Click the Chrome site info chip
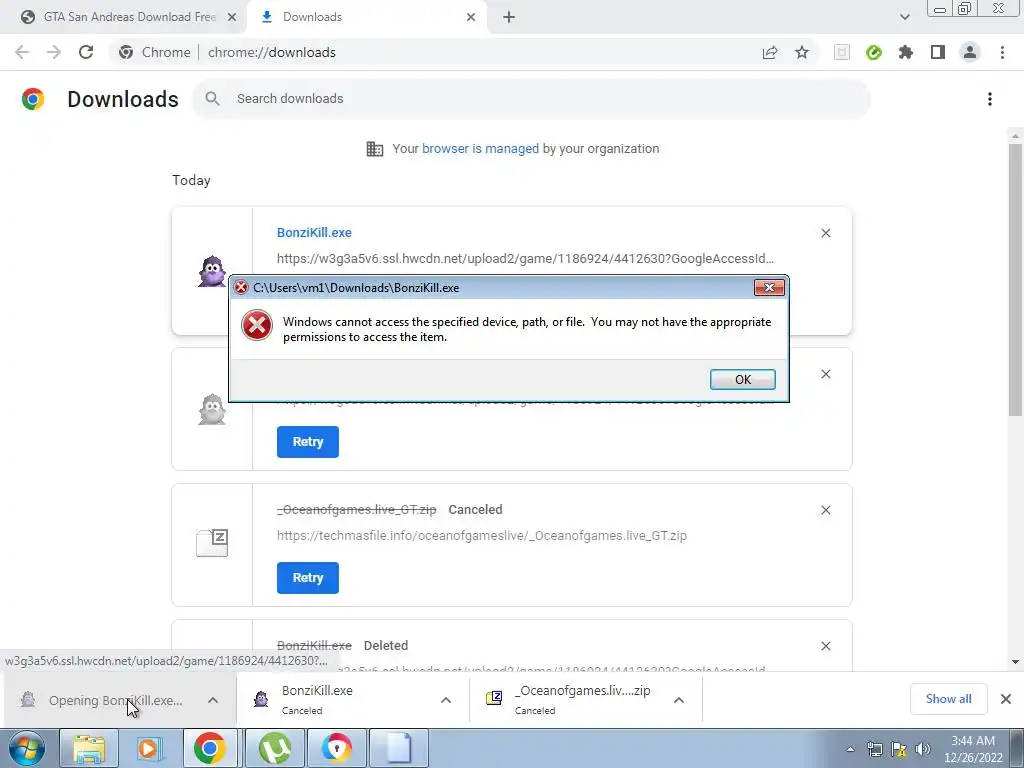The image size is (1024, 768). tap(155, 52)
